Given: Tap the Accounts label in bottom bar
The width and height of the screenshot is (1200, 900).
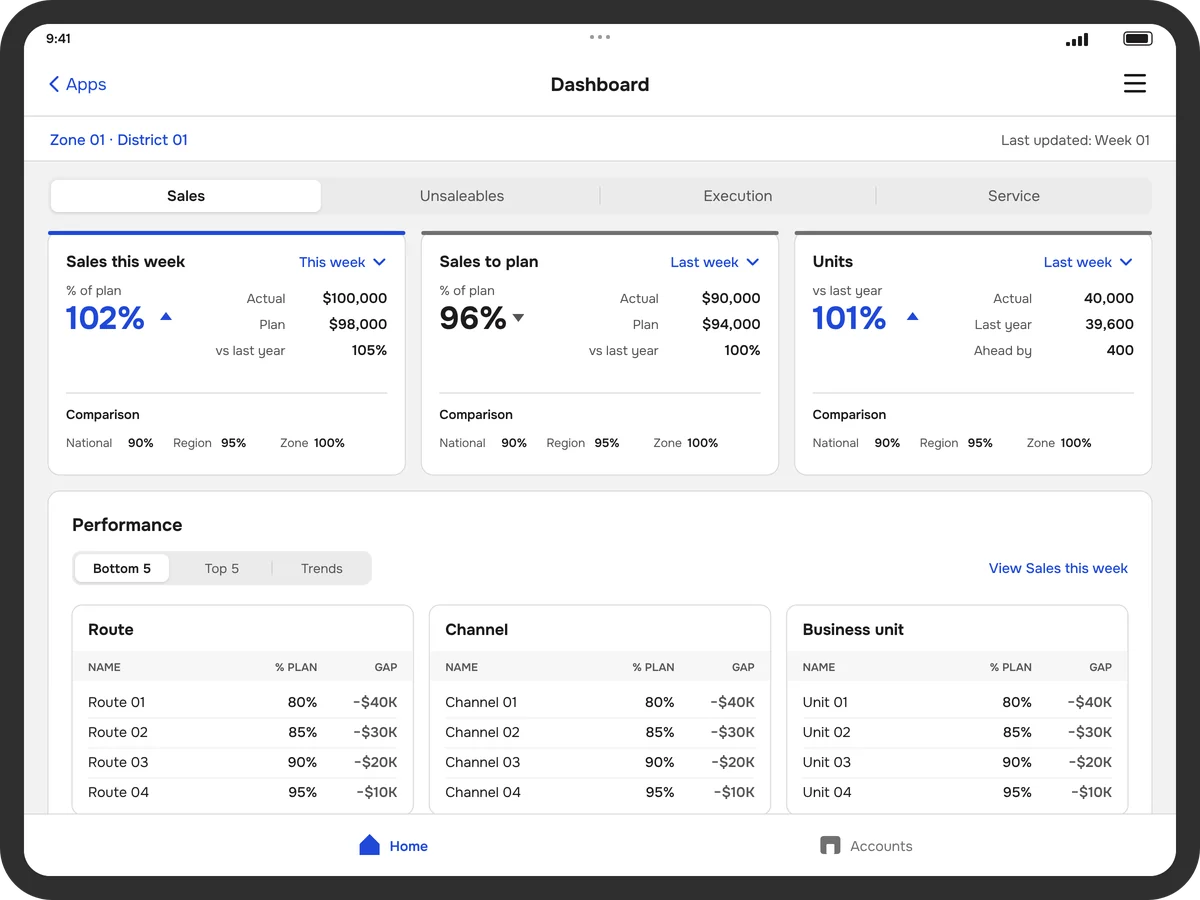Looking at the screenshot, I should coord(881,846).
